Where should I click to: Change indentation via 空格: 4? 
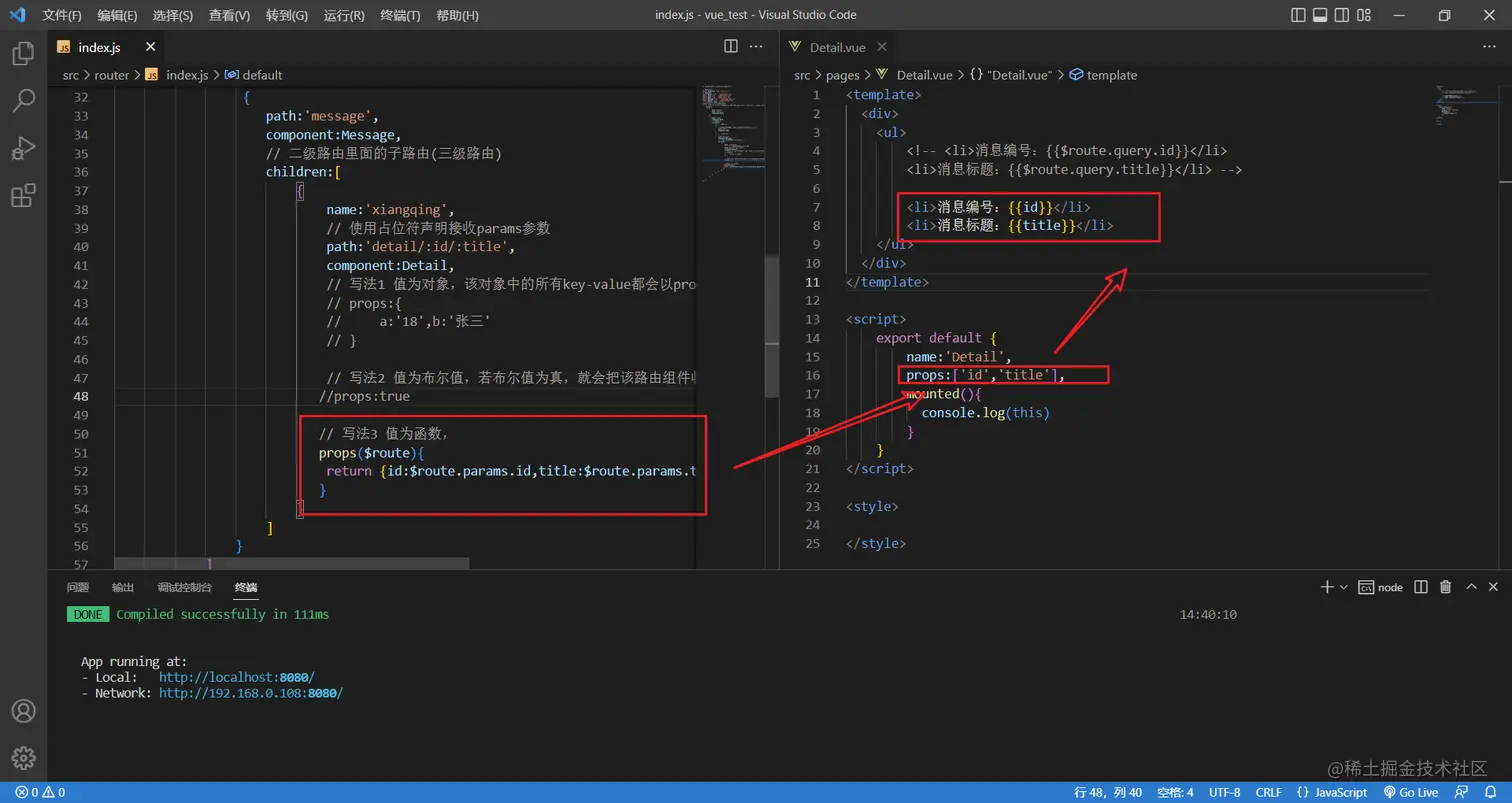pyautogui.click(x=1175, y=792)
